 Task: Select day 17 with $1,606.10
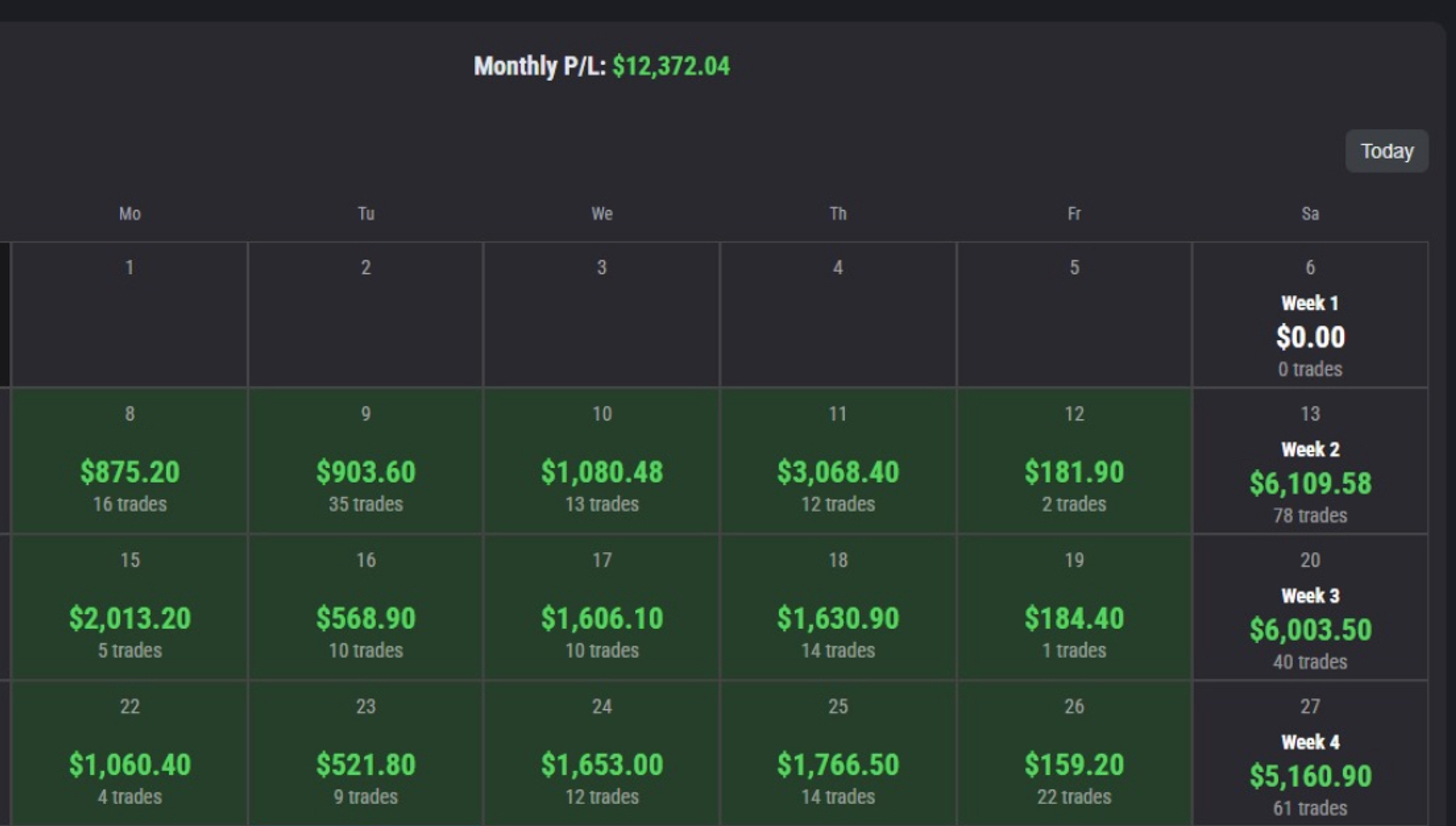pyautogui.click(x=602, y=607)
